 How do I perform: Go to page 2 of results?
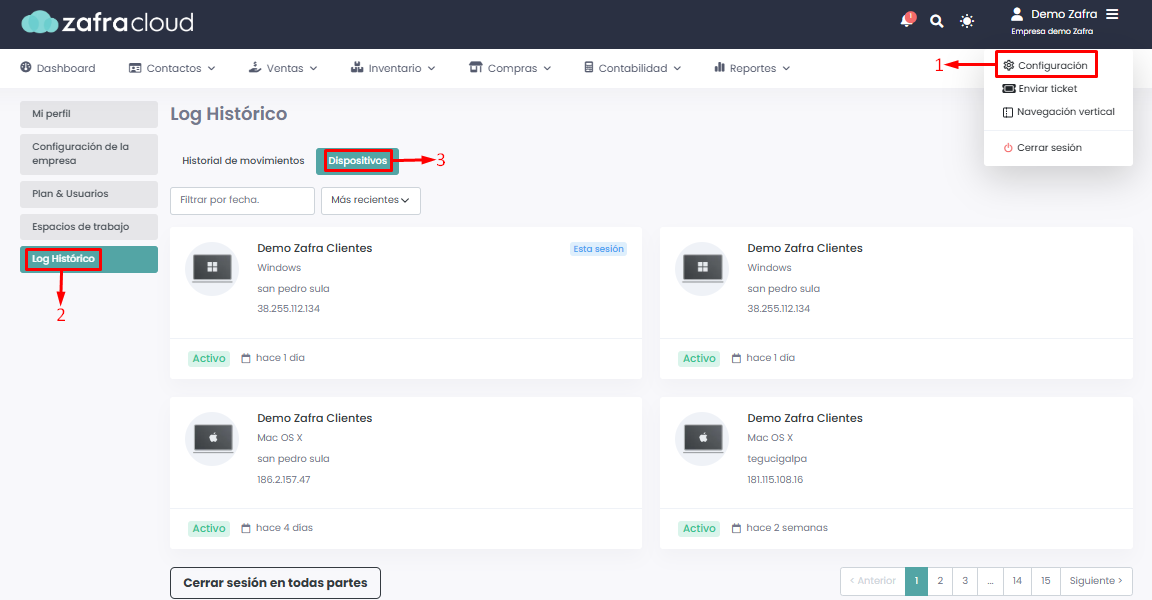point(940,581)
